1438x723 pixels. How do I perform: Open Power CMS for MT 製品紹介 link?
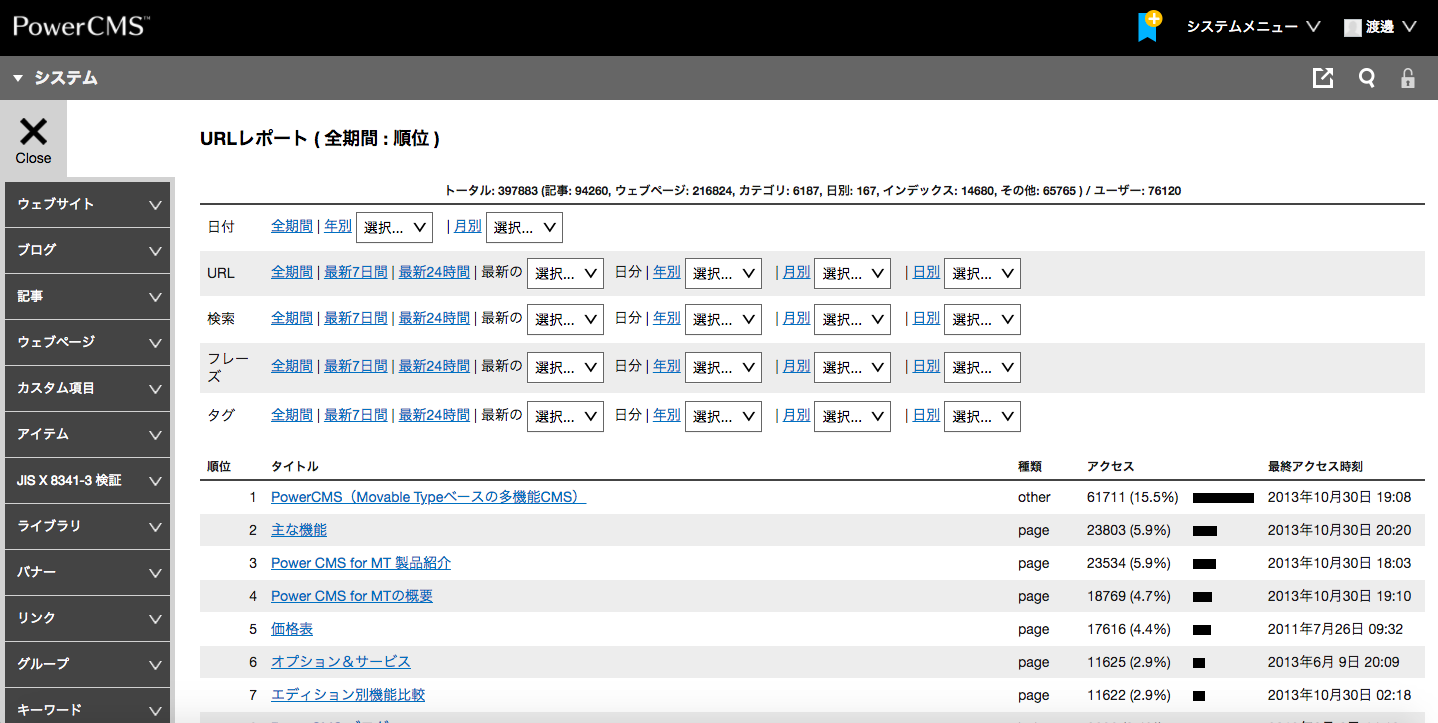(x=361, y=562)
